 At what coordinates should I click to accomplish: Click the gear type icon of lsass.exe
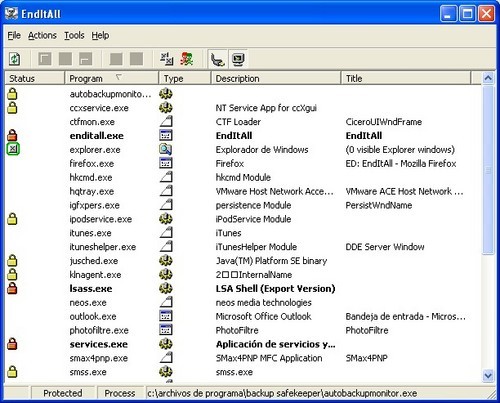[x=166, y=288]
